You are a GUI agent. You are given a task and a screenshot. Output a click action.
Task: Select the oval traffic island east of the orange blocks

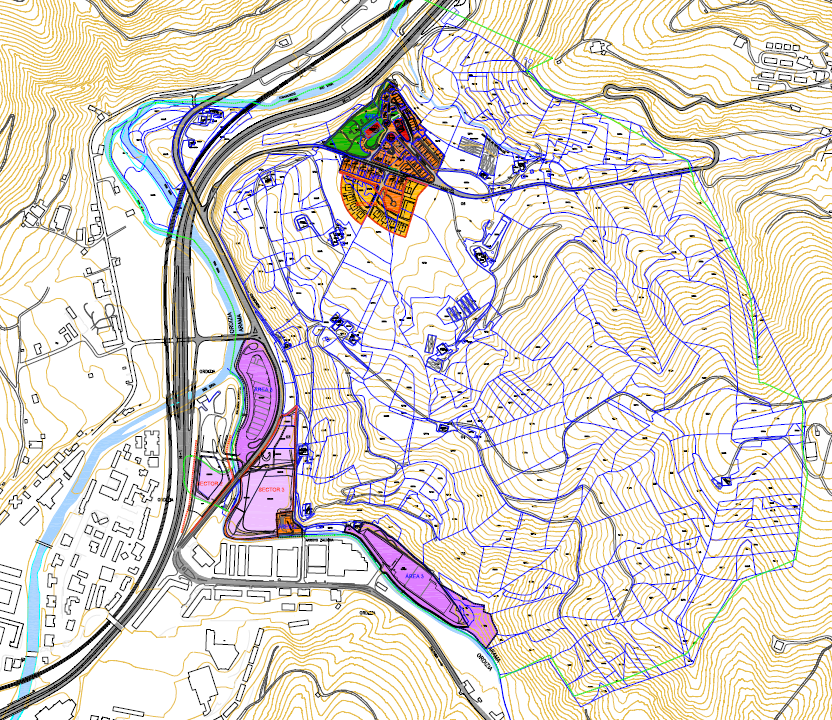[467, 182]
